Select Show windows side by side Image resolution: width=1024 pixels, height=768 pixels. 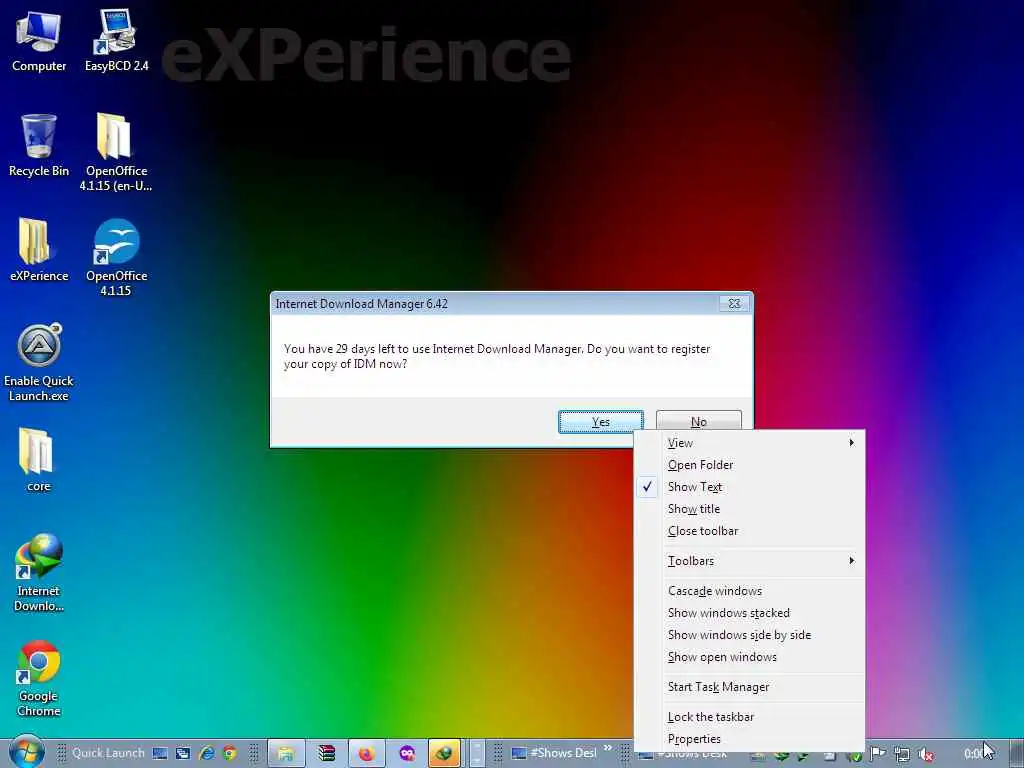click(750, 635)
